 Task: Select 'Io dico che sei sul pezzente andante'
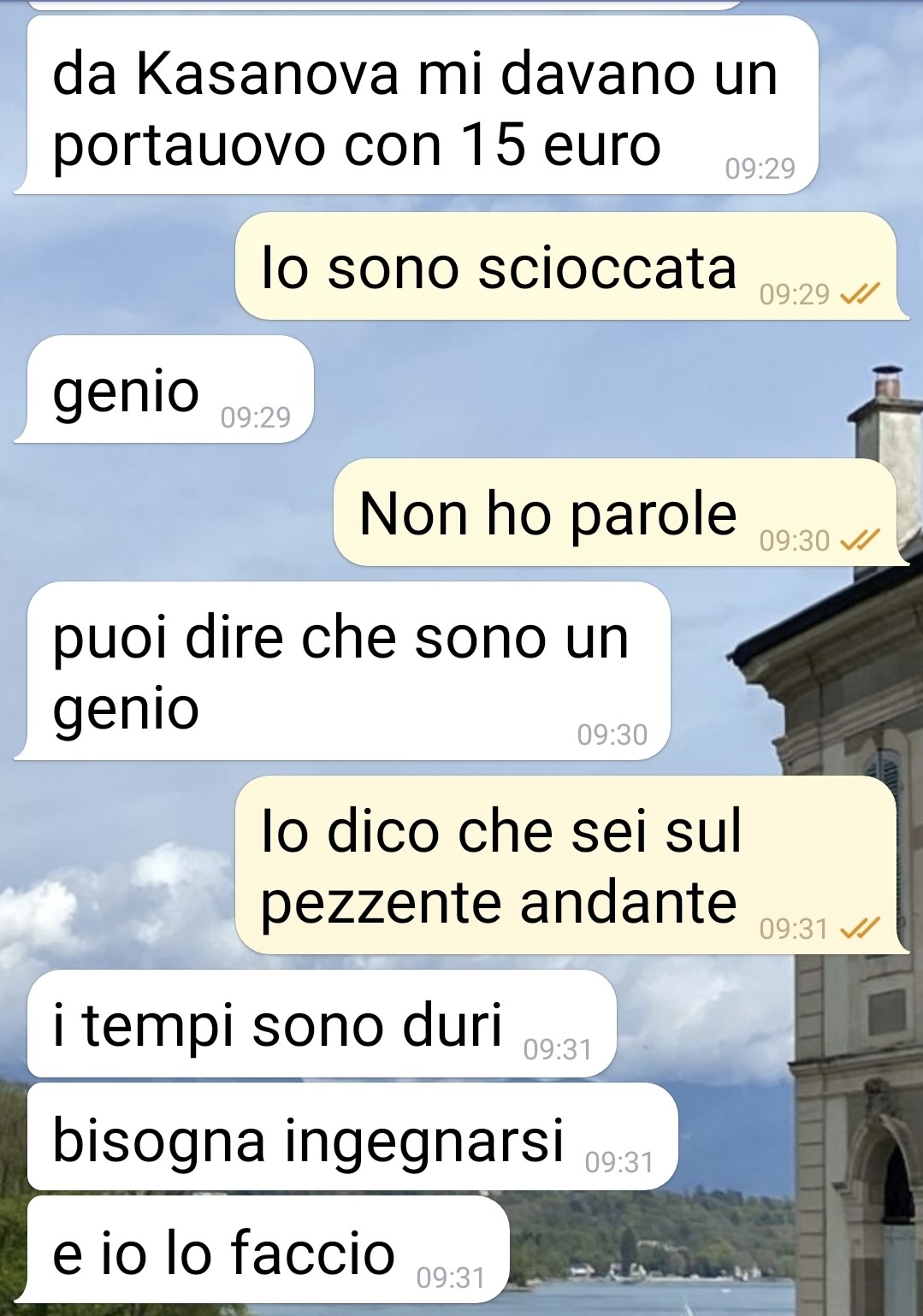(x=571, y=865)
